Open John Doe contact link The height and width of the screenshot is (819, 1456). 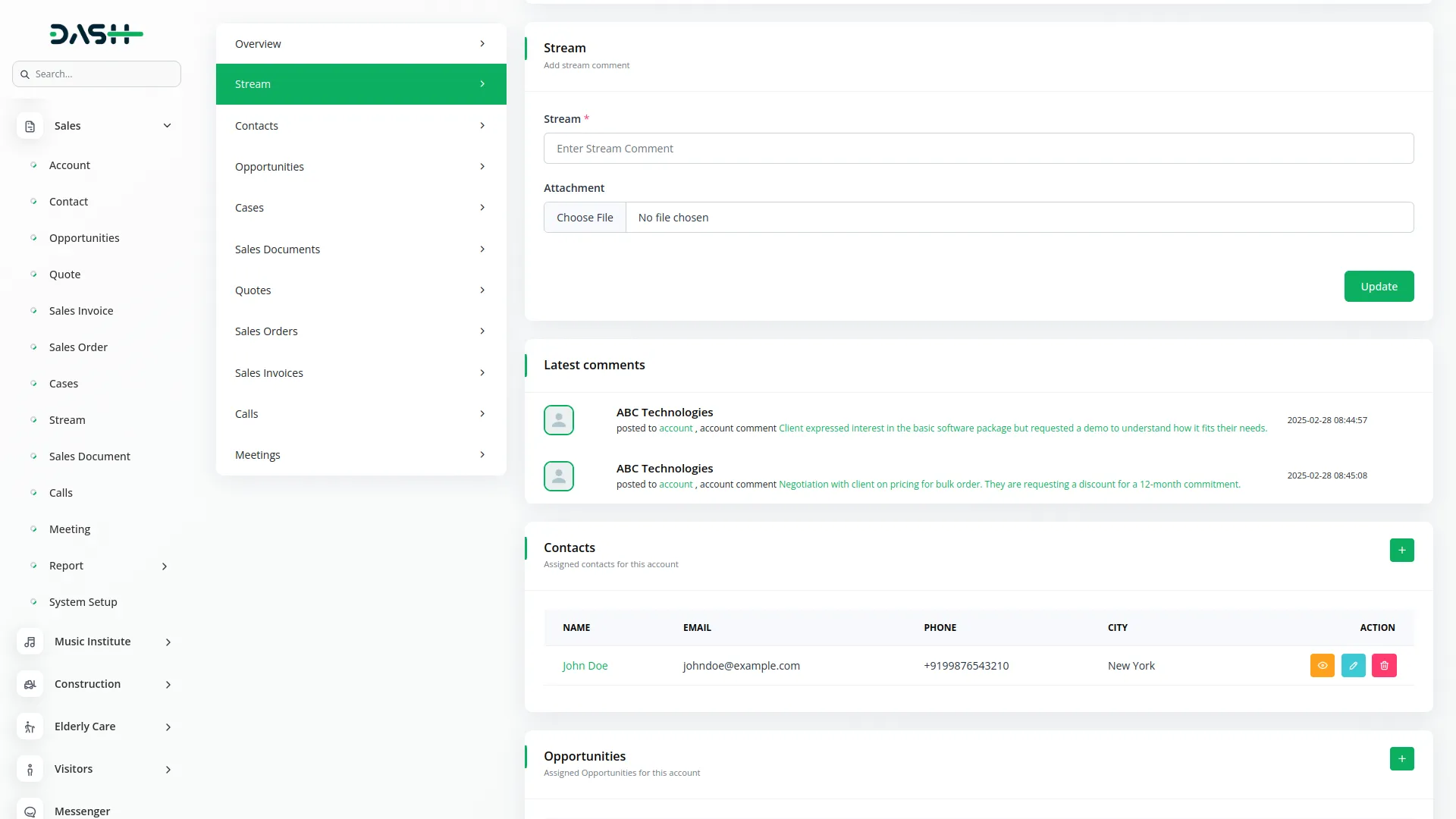tap(585, 665)
